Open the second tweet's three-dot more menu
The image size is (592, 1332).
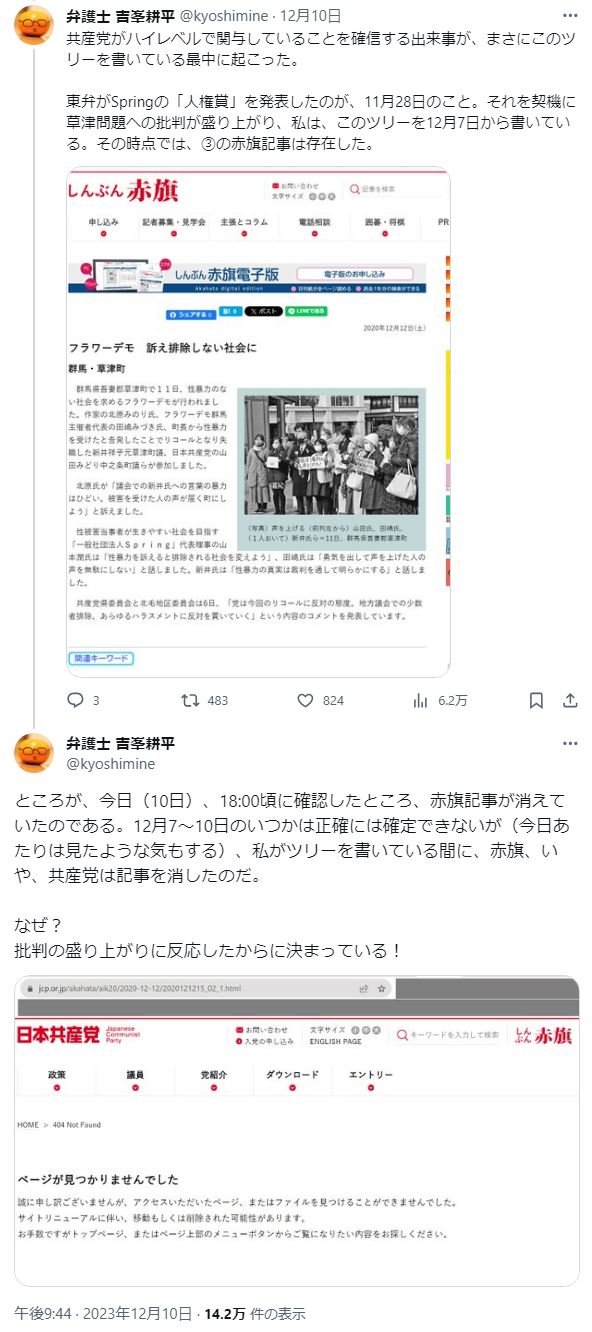570,744
